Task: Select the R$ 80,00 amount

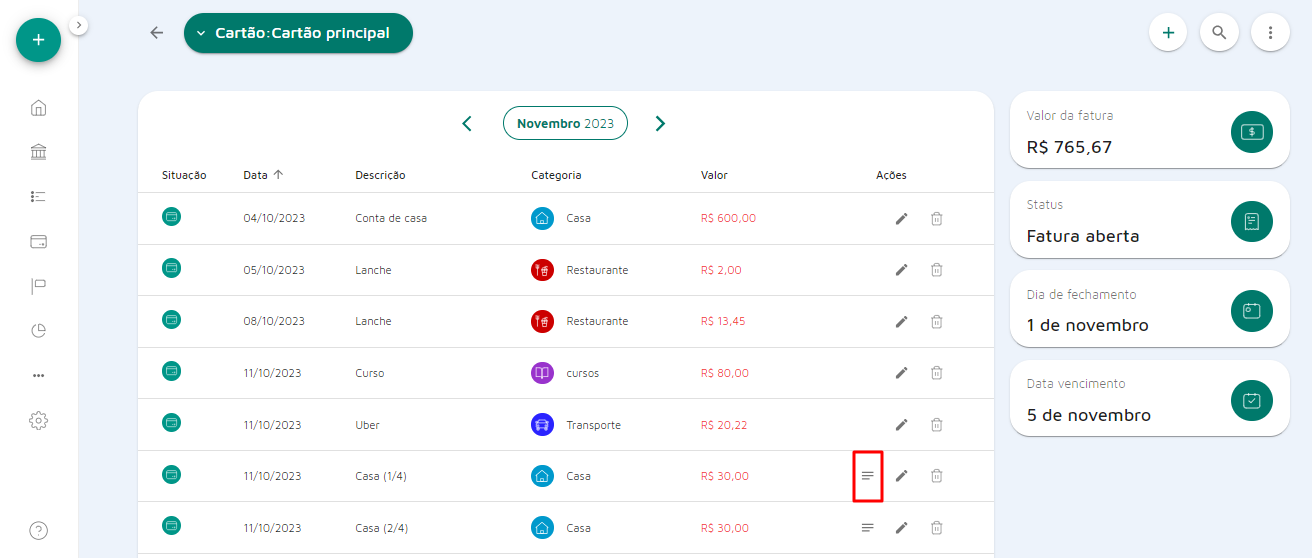Action: (x=725, y=373)
